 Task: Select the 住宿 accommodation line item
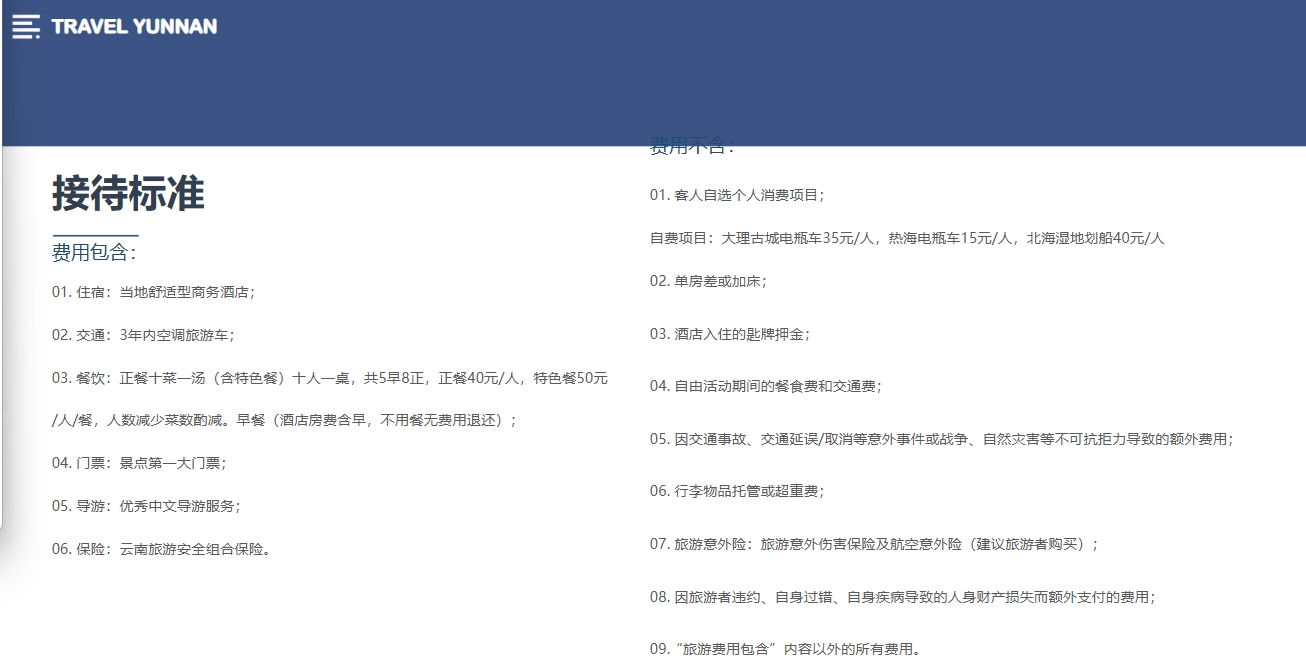[154, 293]
